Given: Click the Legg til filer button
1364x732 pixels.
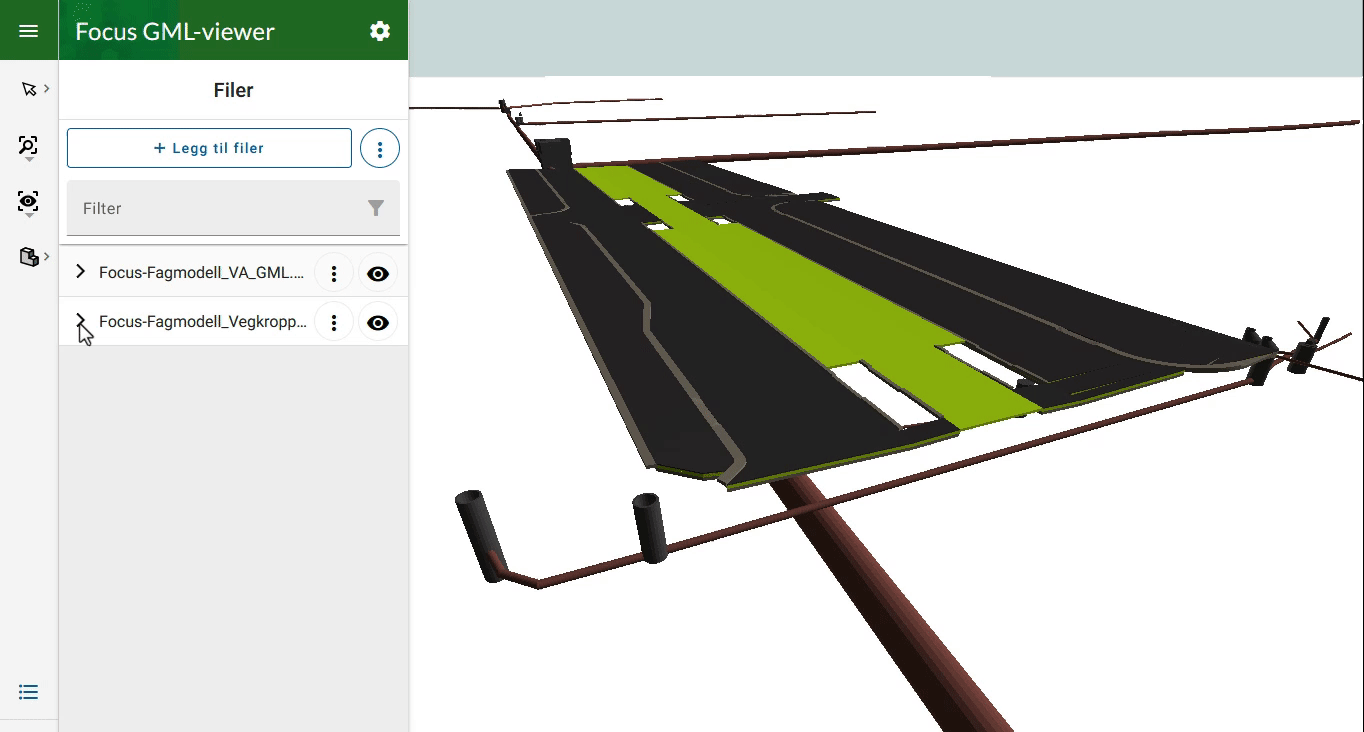Looking at the screenshot, I should (209, 148).
